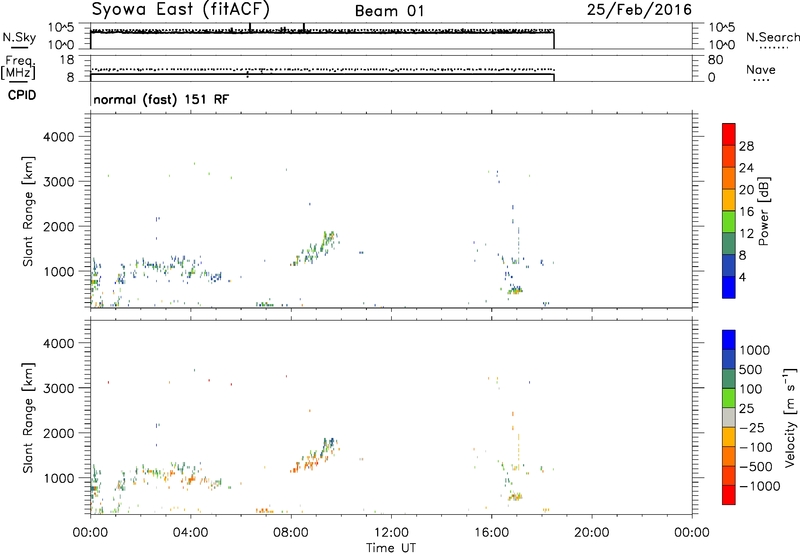Click the 20:00 time tick label
Screen dimensions: 800x554
click(592, 533)
